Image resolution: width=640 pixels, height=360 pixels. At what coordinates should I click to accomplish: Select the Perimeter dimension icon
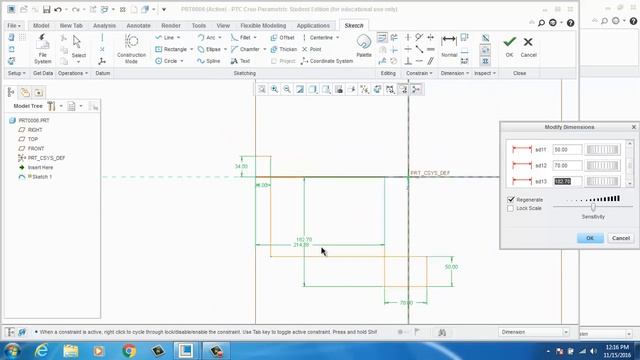pyautogui.click(x=464, y=38)
